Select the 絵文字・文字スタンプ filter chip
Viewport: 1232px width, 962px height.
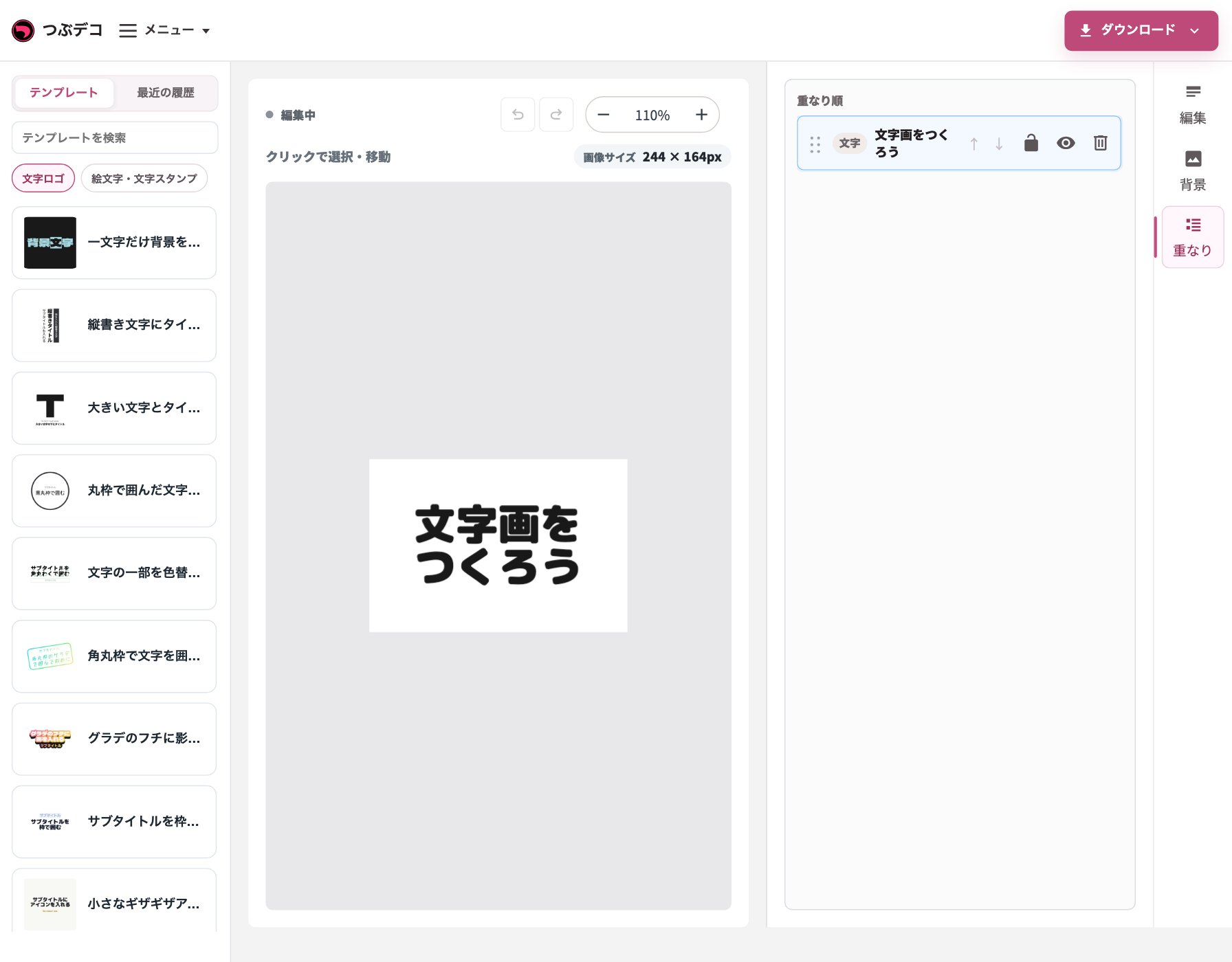[x=144, y=178]
